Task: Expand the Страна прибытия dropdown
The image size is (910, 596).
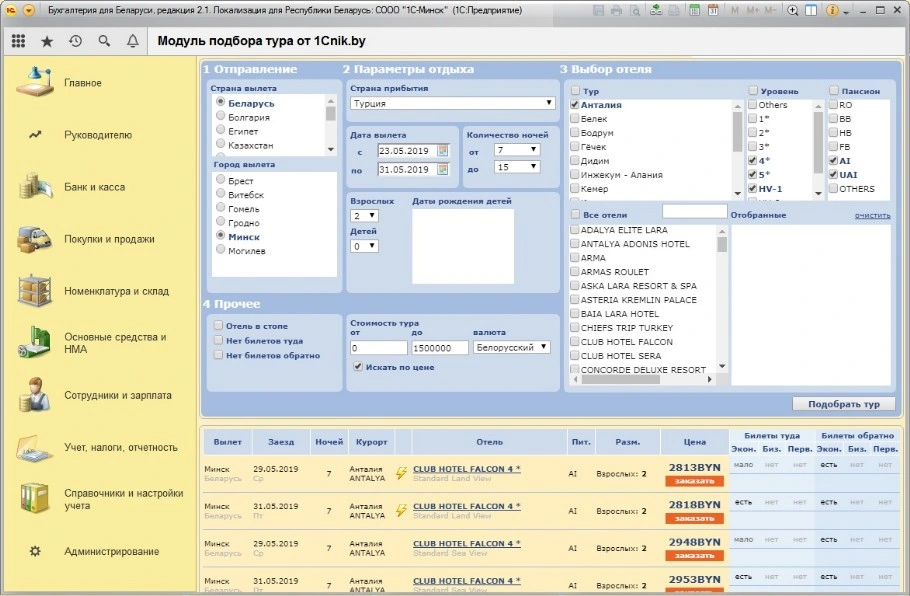Action: [x=549, y=103]
